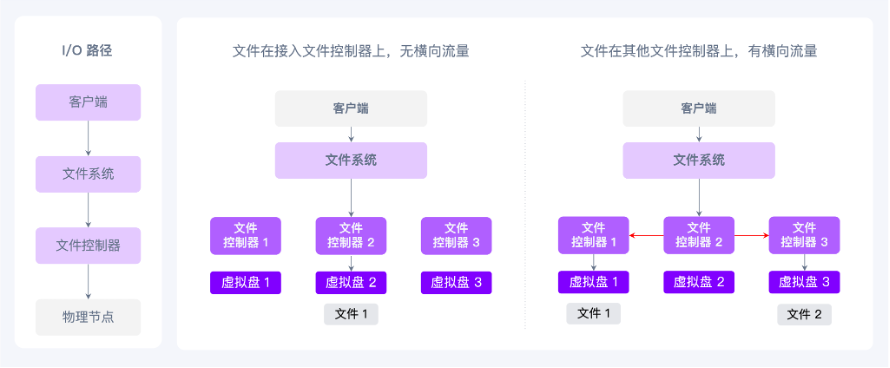This screenshot has height=368, width=890.
Task: Click red arrow pointing to 文件控制器 3
Action: click(x=752, y=235)
